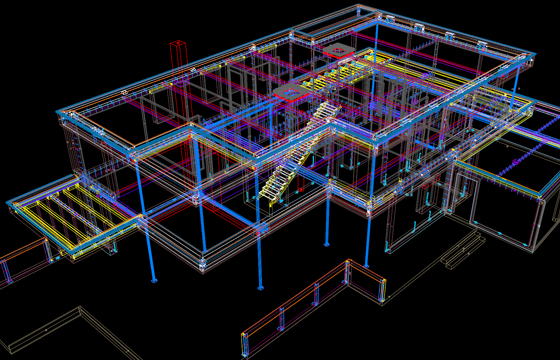The width and height of the screenshot is (560, 360).
Task: Click the yellow lower staircase flight
Action: [x=285, y=171]
